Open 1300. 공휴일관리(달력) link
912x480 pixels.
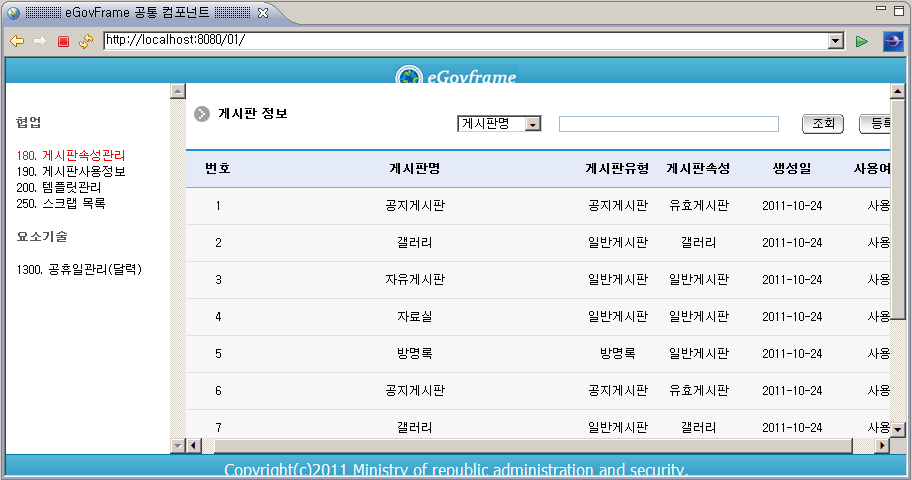(x=79, y=270)
